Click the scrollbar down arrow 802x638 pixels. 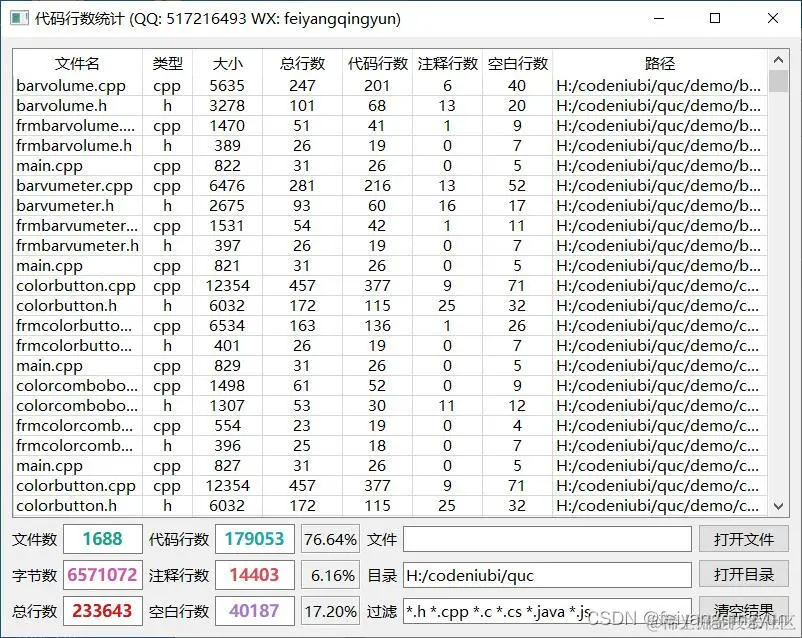(x=778, y=507)
